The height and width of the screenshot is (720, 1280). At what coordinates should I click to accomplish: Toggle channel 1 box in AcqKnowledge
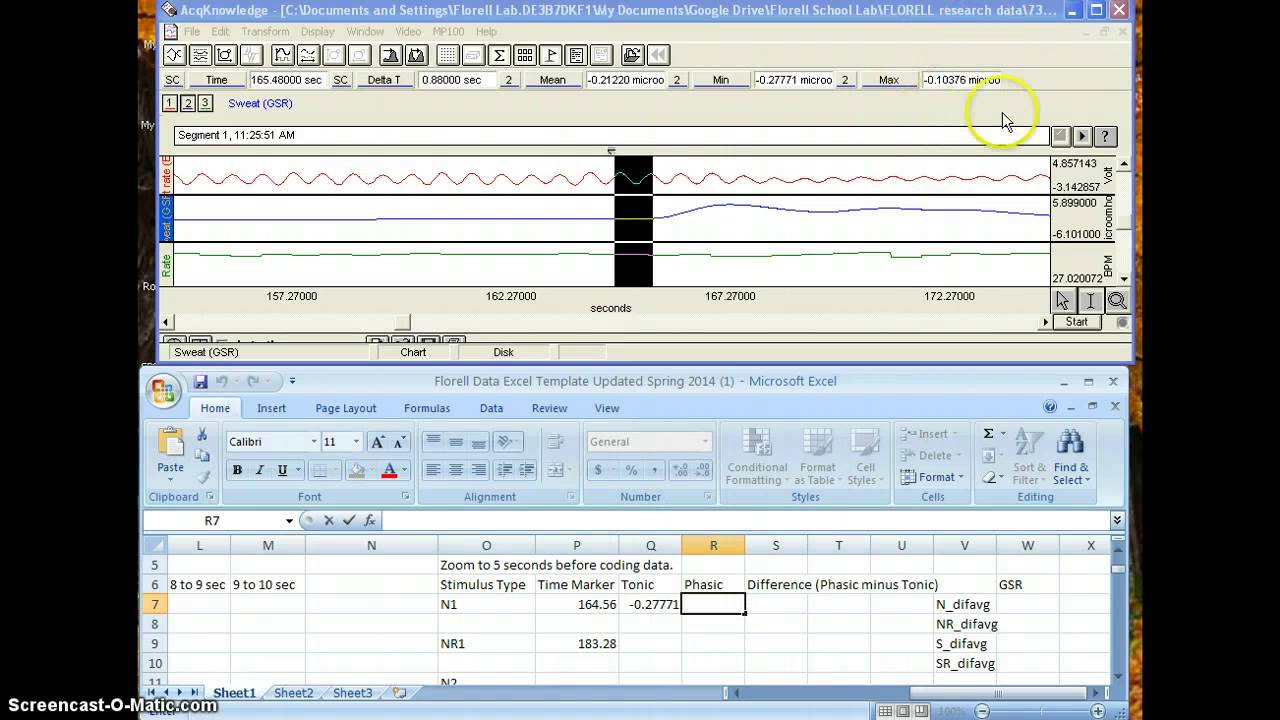169,103
